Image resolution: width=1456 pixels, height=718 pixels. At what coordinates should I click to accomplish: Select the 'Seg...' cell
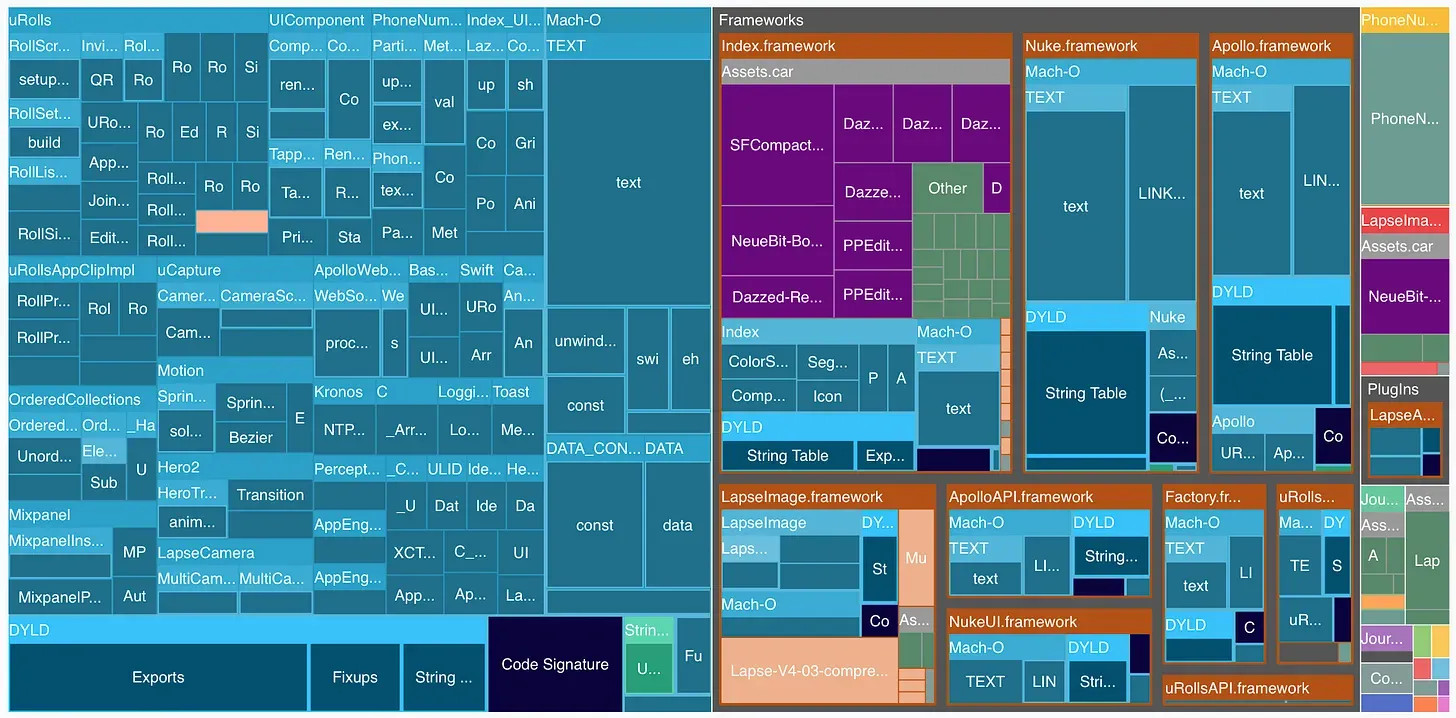[827, 362]
